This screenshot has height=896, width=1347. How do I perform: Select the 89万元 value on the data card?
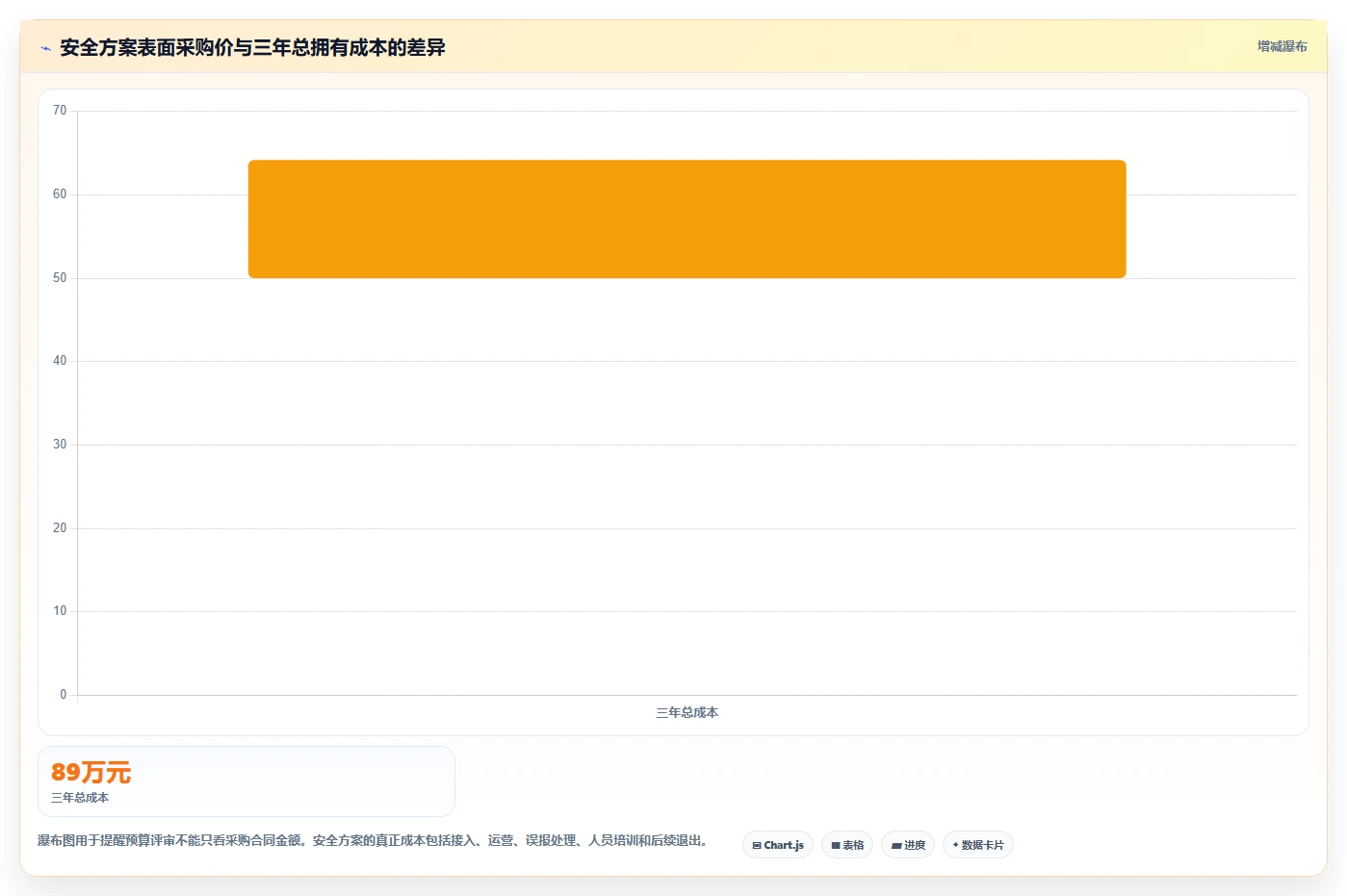click(91, 772)
